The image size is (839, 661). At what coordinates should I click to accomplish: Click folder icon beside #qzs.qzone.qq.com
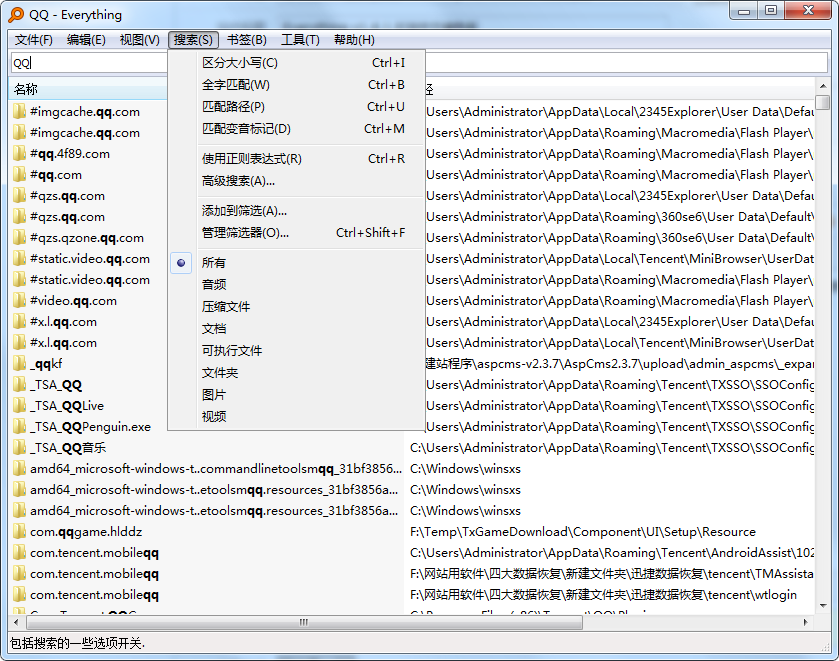click(x=19, y=238)
